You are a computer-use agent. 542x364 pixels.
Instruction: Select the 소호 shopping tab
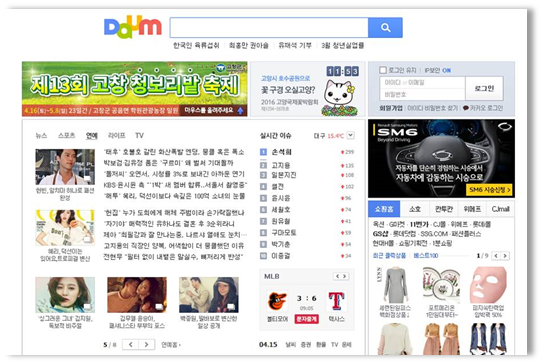415,209
